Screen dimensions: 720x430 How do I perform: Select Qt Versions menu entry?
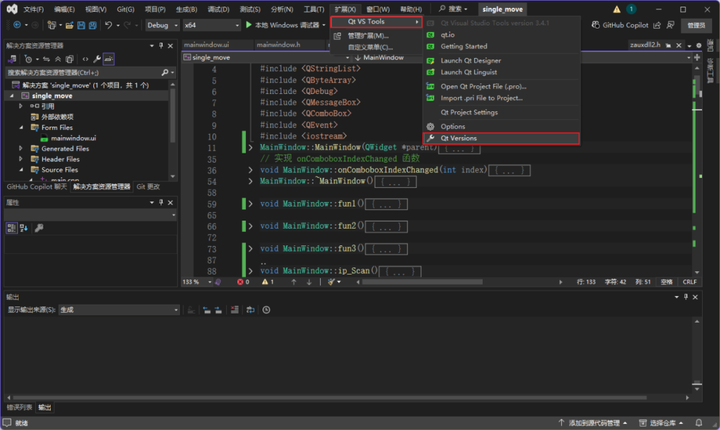coord(501,138)
